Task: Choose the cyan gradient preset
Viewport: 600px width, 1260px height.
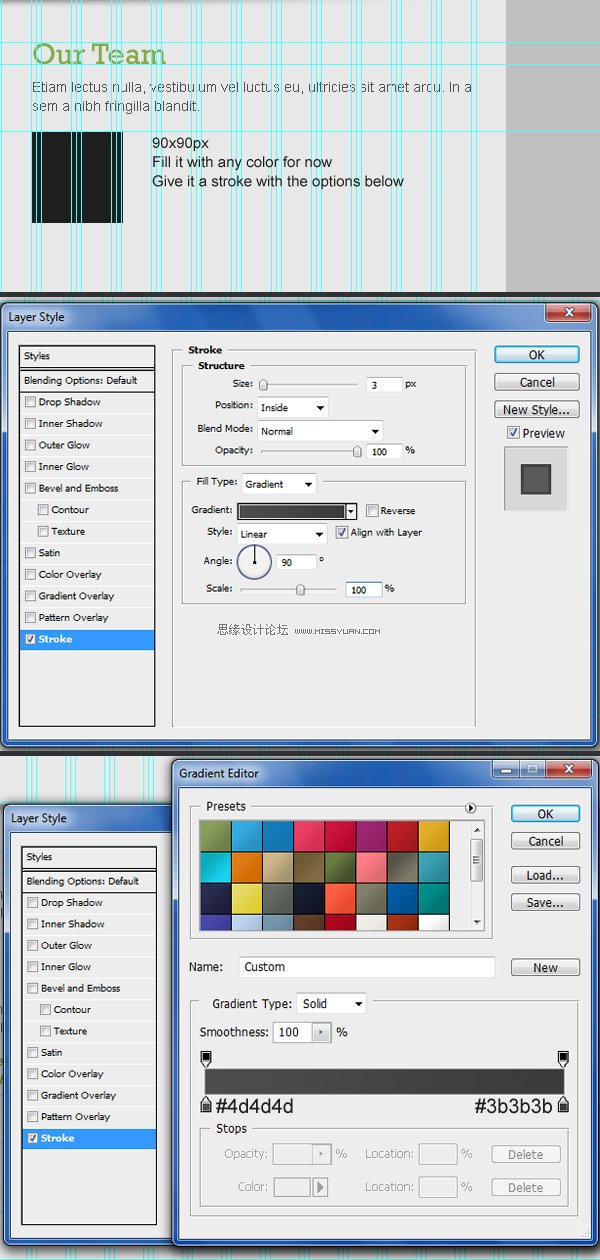Action: tap(215, 867)
